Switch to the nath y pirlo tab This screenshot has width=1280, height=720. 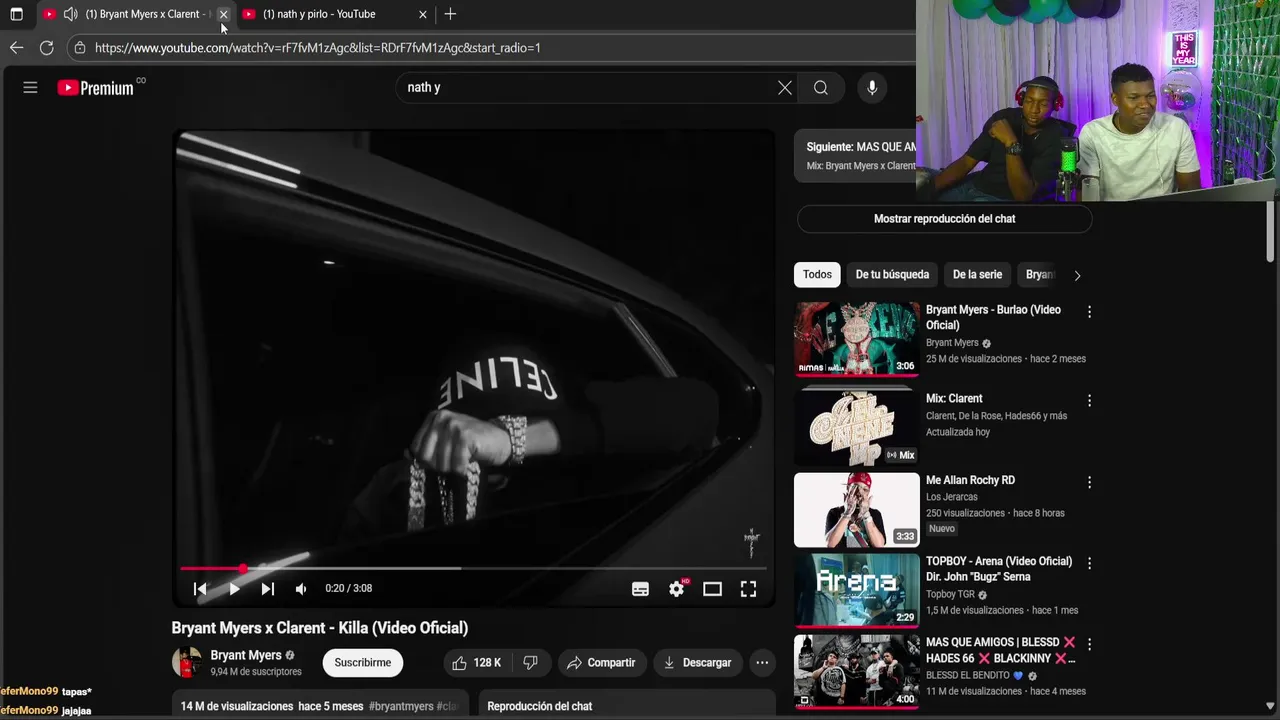pos(319,14)
